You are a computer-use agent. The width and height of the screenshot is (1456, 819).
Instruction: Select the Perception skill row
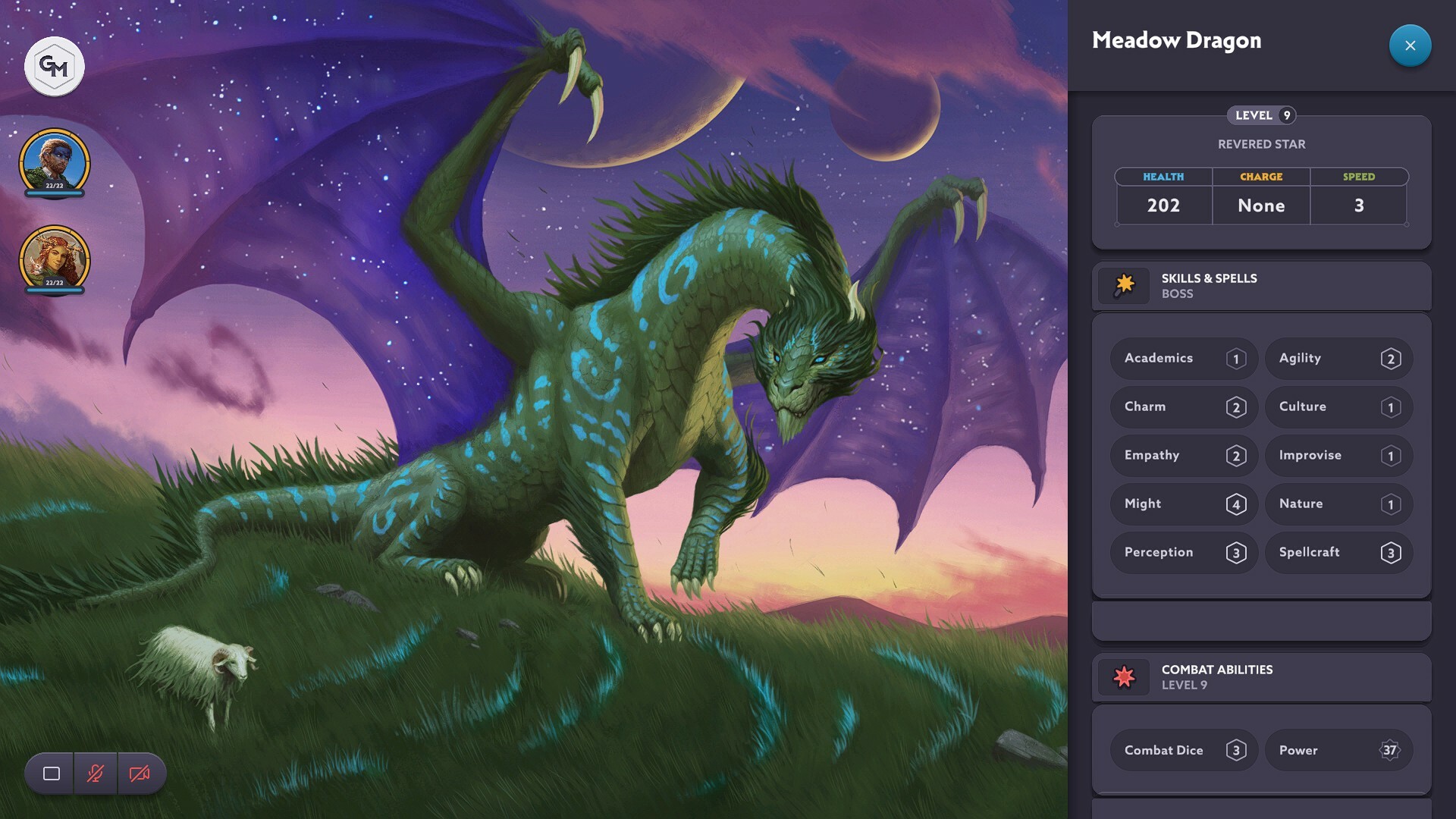[1183, 552]
